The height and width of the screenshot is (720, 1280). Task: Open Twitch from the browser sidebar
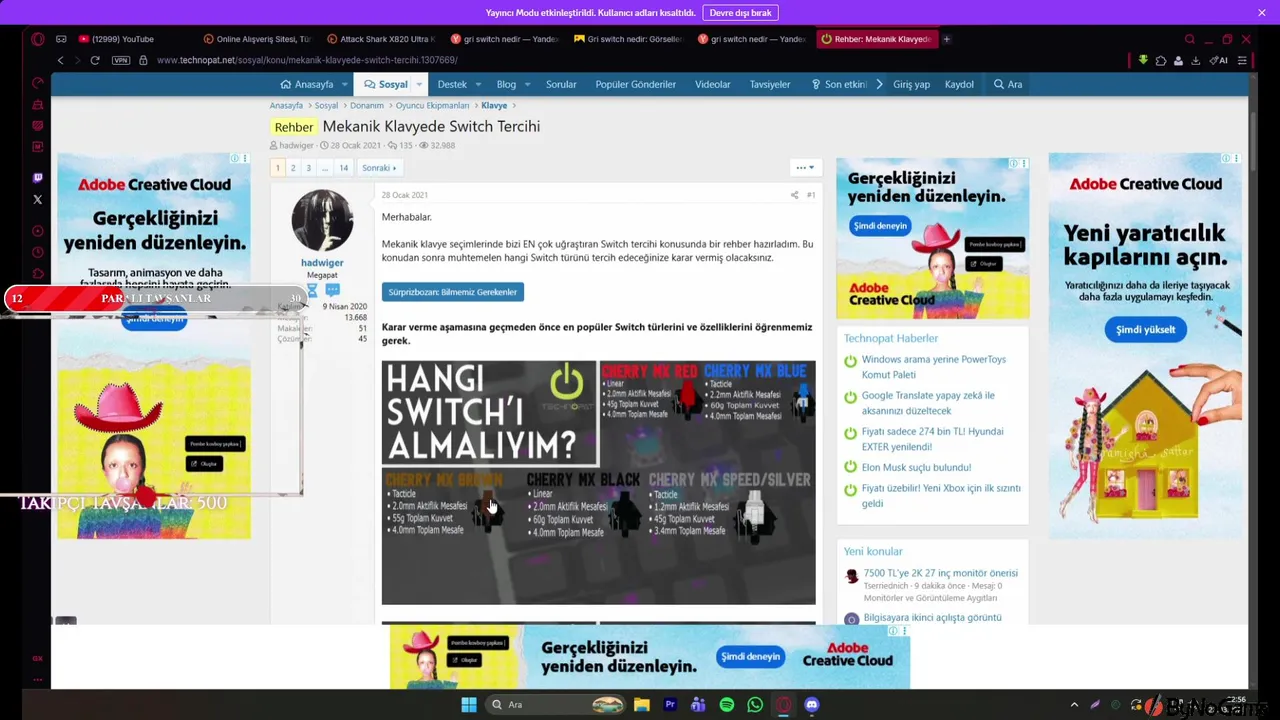click(38, 178)
